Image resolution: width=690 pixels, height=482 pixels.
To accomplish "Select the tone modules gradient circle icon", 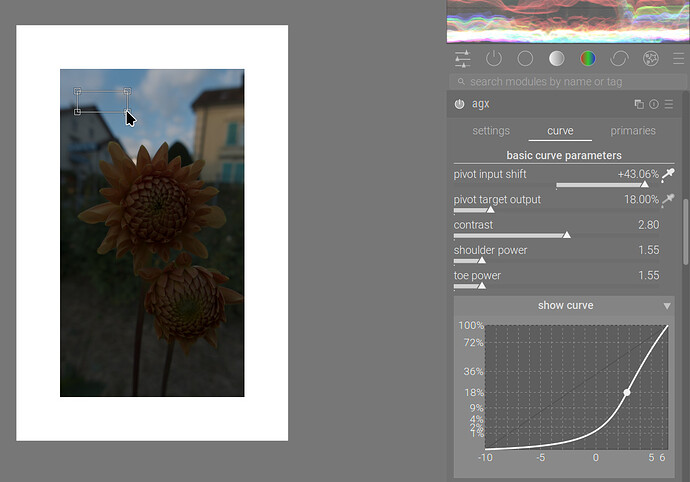I will (557, 59).
